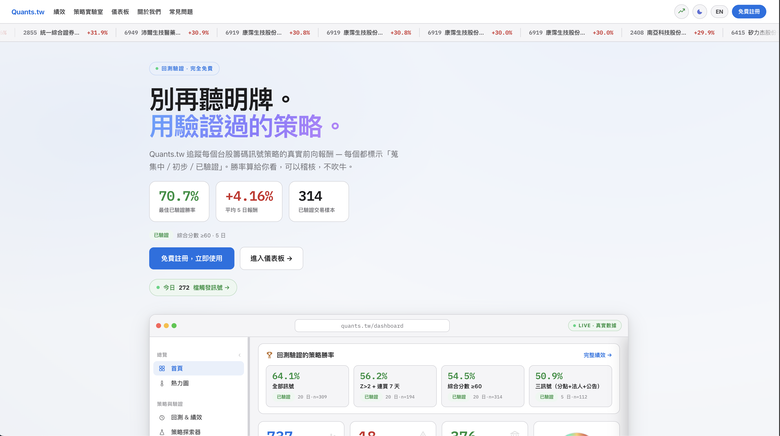Select 首頁 in dashboard sidebar
The image size is (780, 436).
pos(198,368)
